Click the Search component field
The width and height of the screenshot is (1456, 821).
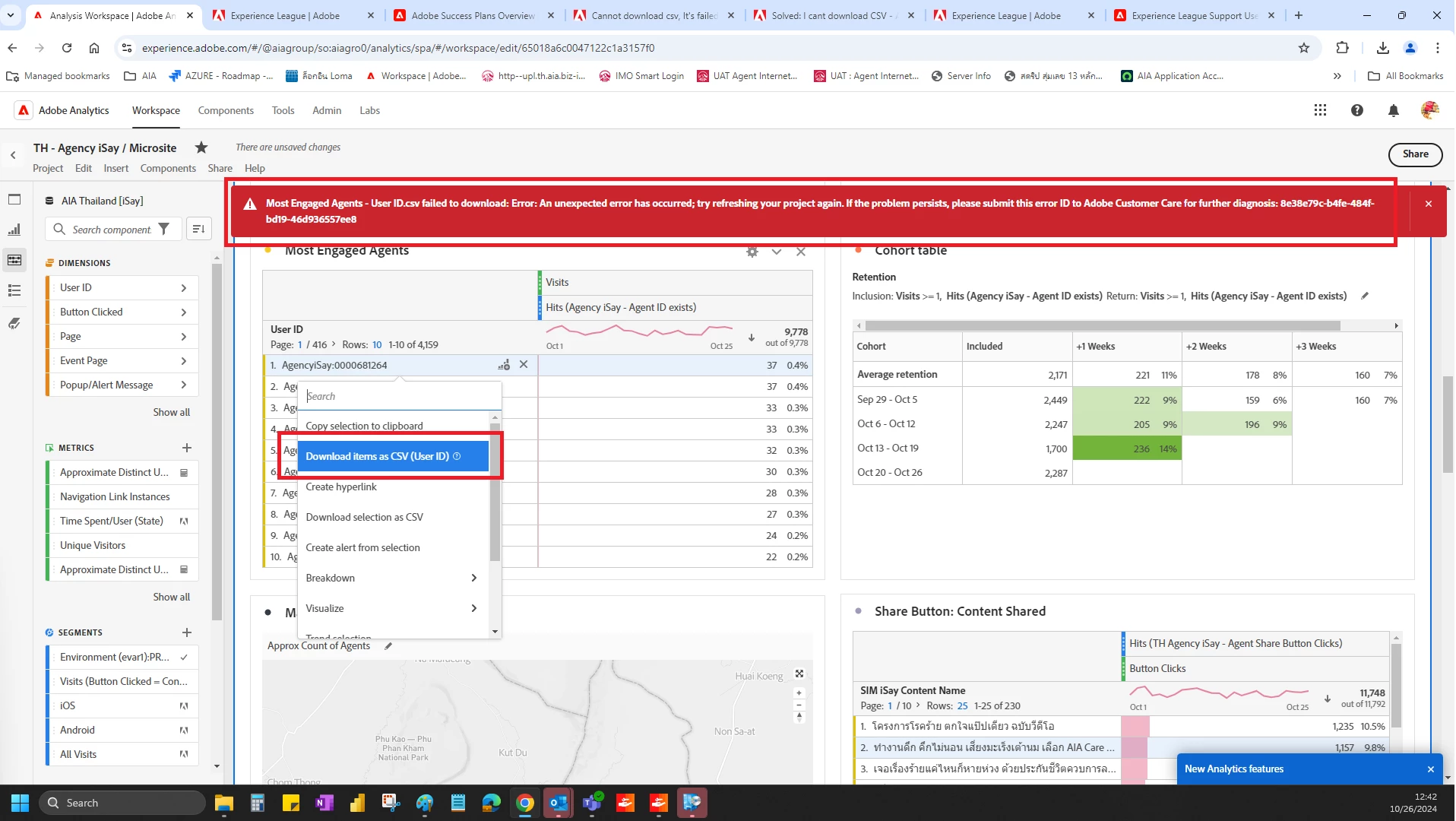coord(112,229)
